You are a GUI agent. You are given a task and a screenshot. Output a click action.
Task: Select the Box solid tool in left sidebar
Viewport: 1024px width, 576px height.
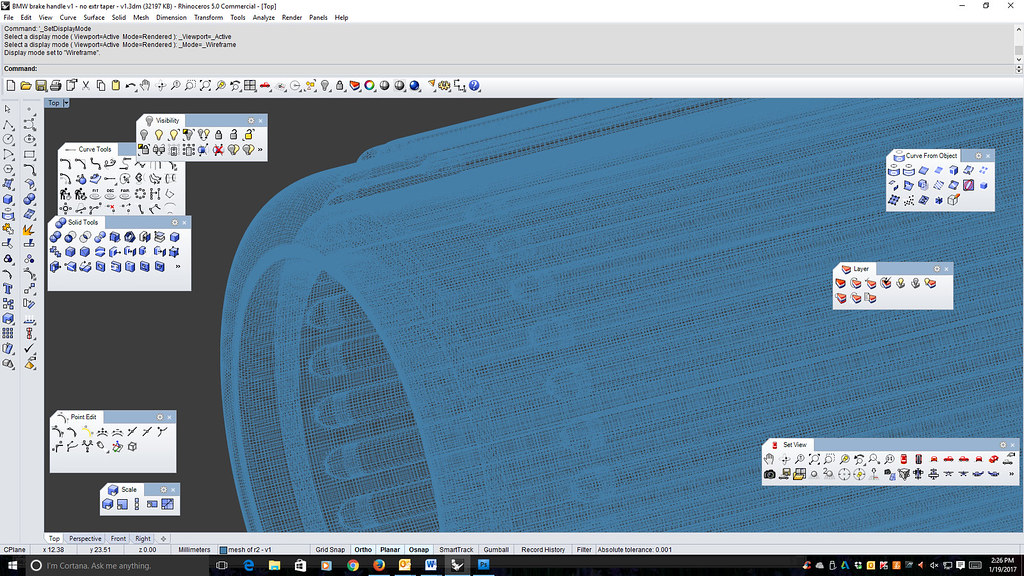point(8,199)
